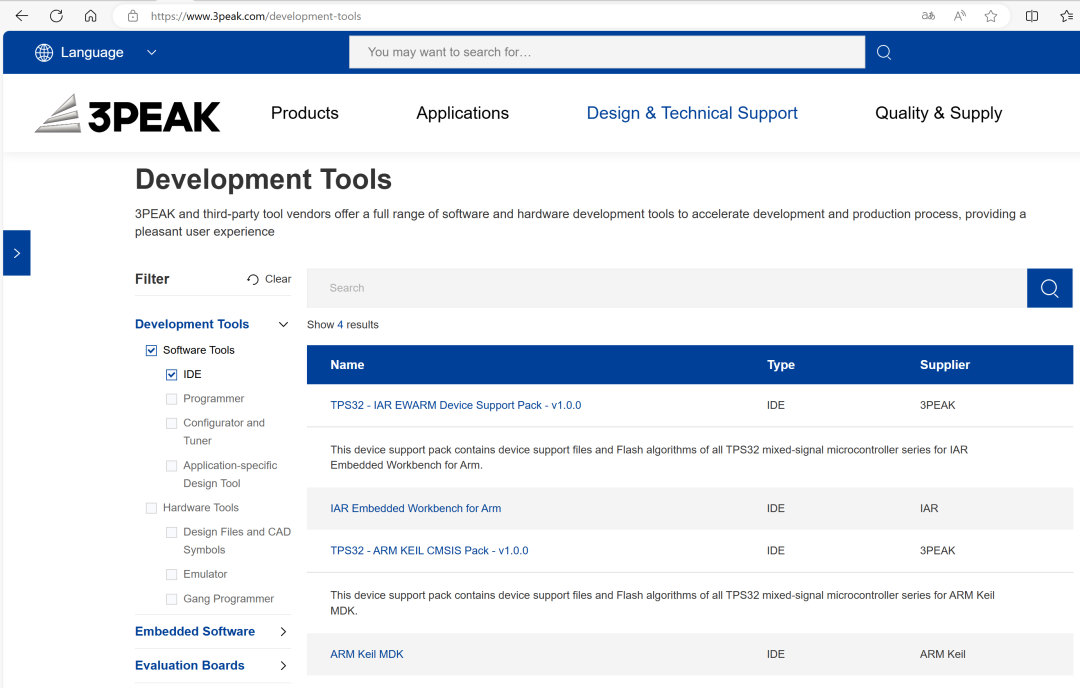Click the 3PEAK logo
1080x688 pixels.
pyautogui.click(x=128, y=114)
